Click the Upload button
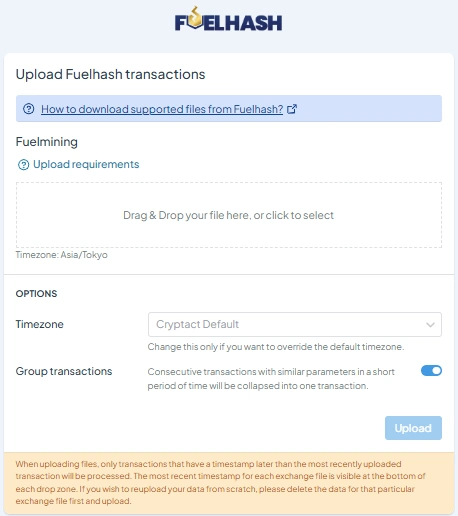Screen dimensions: 458x516 (413, 428)
